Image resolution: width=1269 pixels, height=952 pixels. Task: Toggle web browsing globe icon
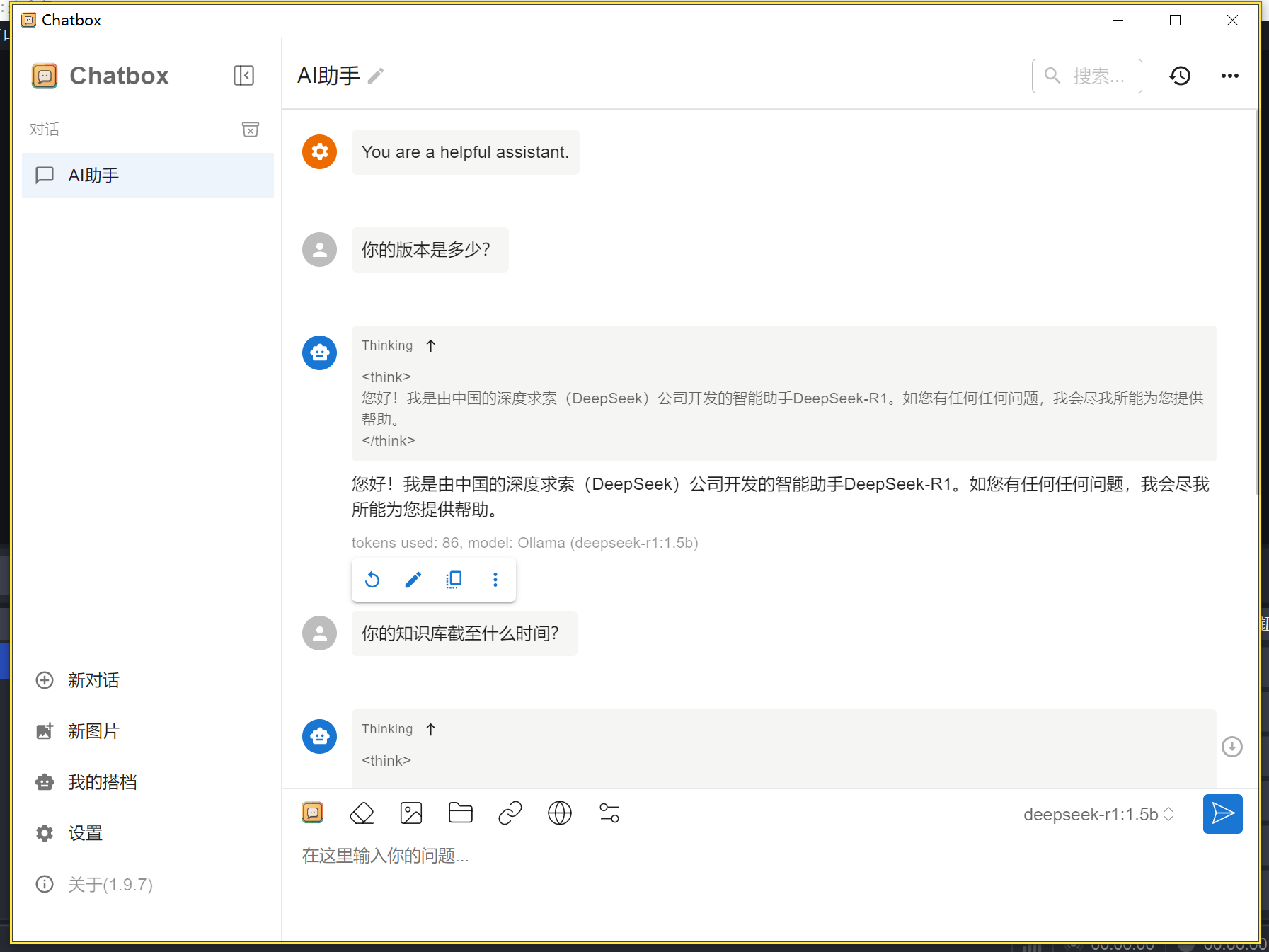coord(560,813)
